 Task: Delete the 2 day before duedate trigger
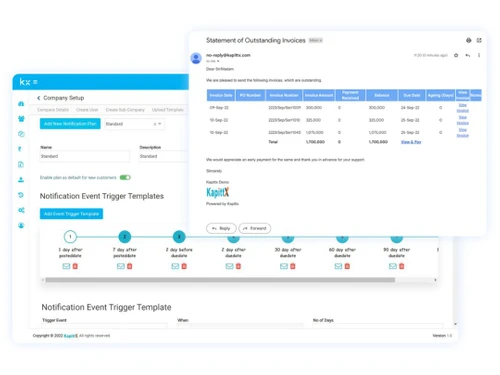[184, 266]
